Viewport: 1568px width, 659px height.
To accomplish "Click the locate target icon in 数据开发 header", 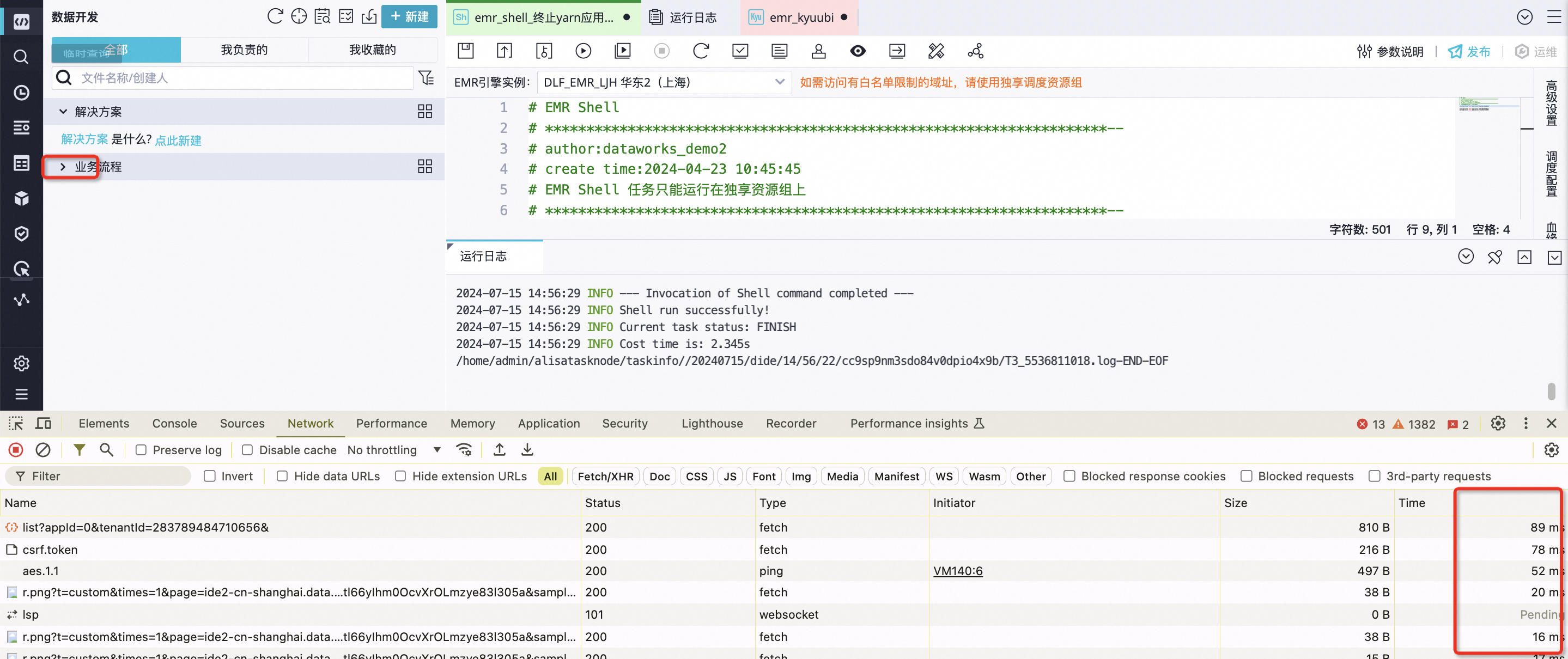I will tap(299, 16).
